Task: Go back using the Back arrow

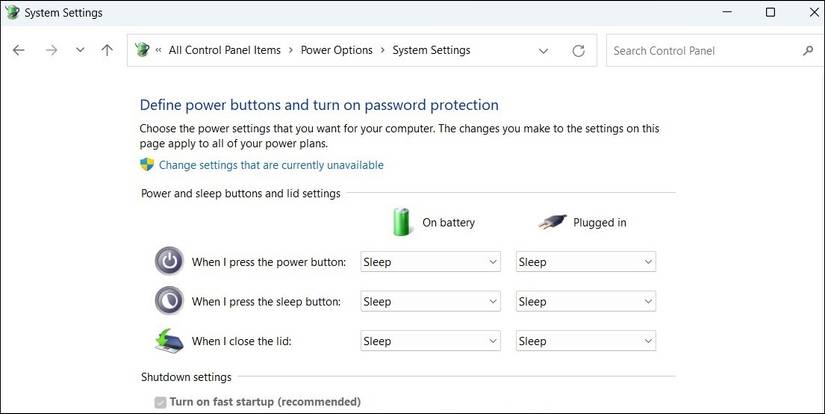Action: pyautogui.click(x=19, y=50)
